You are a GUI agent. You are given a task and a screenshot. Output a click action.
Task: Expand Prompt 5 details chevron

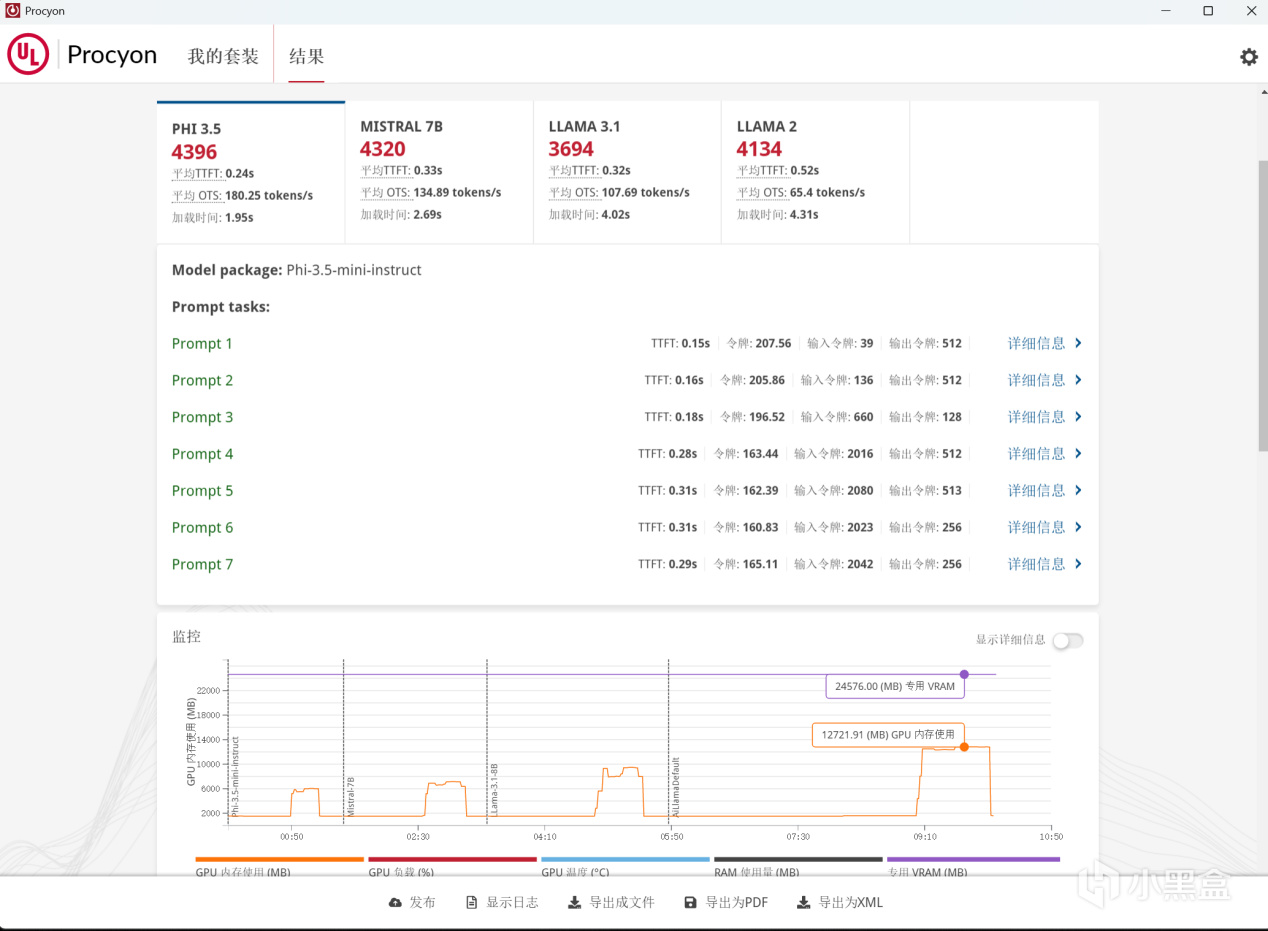click(x=1078, y=491)
